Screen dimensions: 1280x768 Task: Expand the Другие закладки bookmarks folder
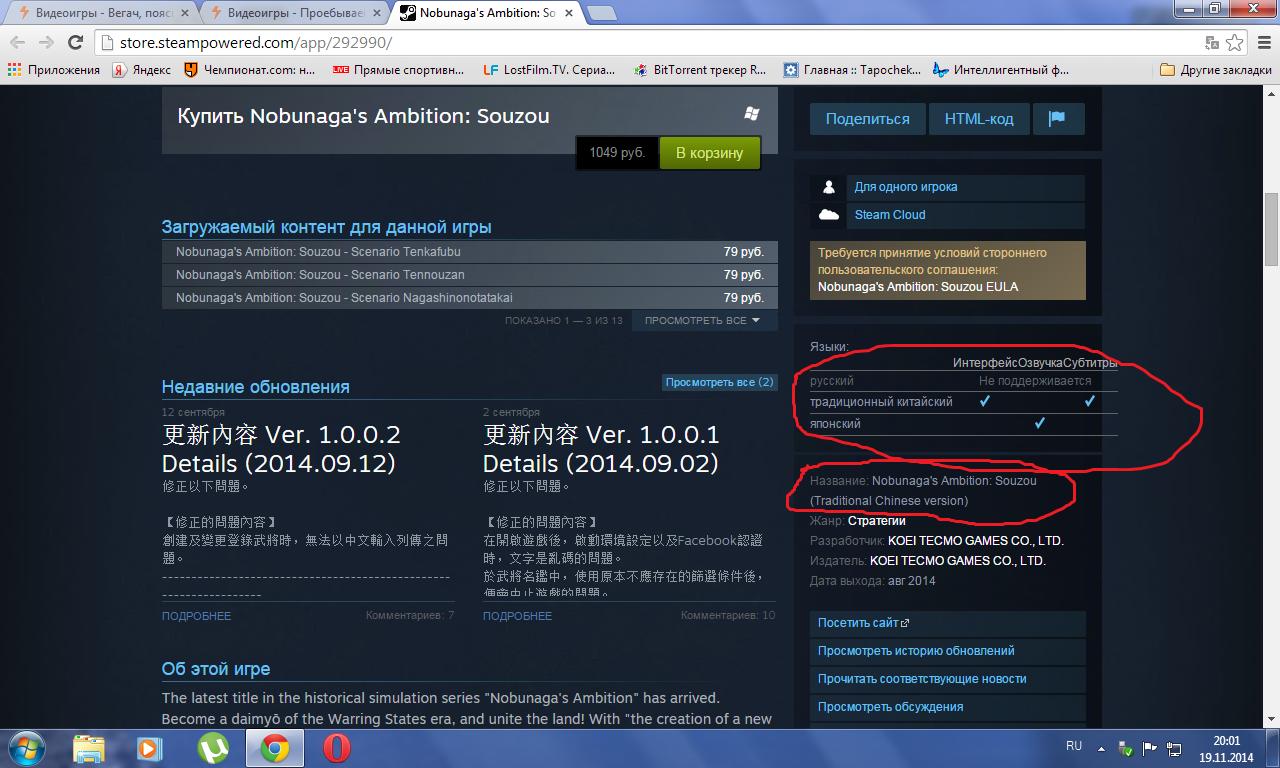coord(1216,70)
